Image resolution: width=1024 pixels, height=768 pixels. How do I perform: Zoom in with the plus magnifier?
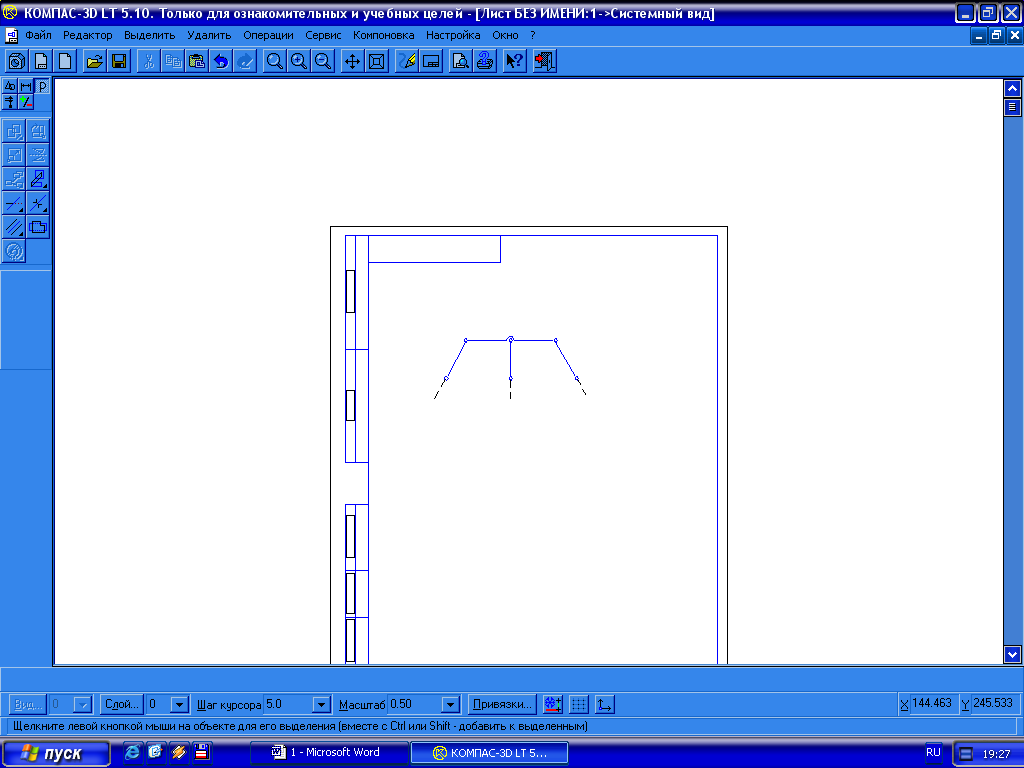click(x=299, y=61)
